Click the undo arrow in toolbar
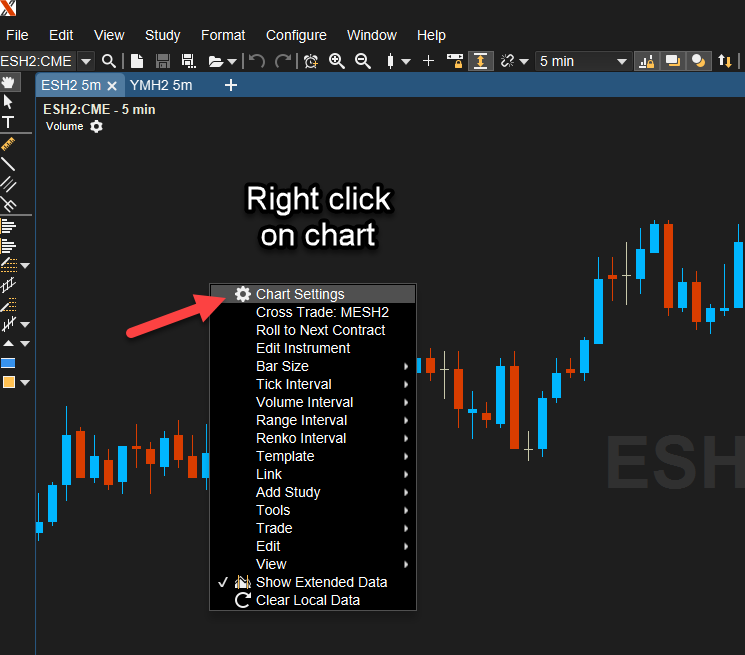Image resolution: width=745 pixels, height=655 pixels. click(x=257, y=61)
